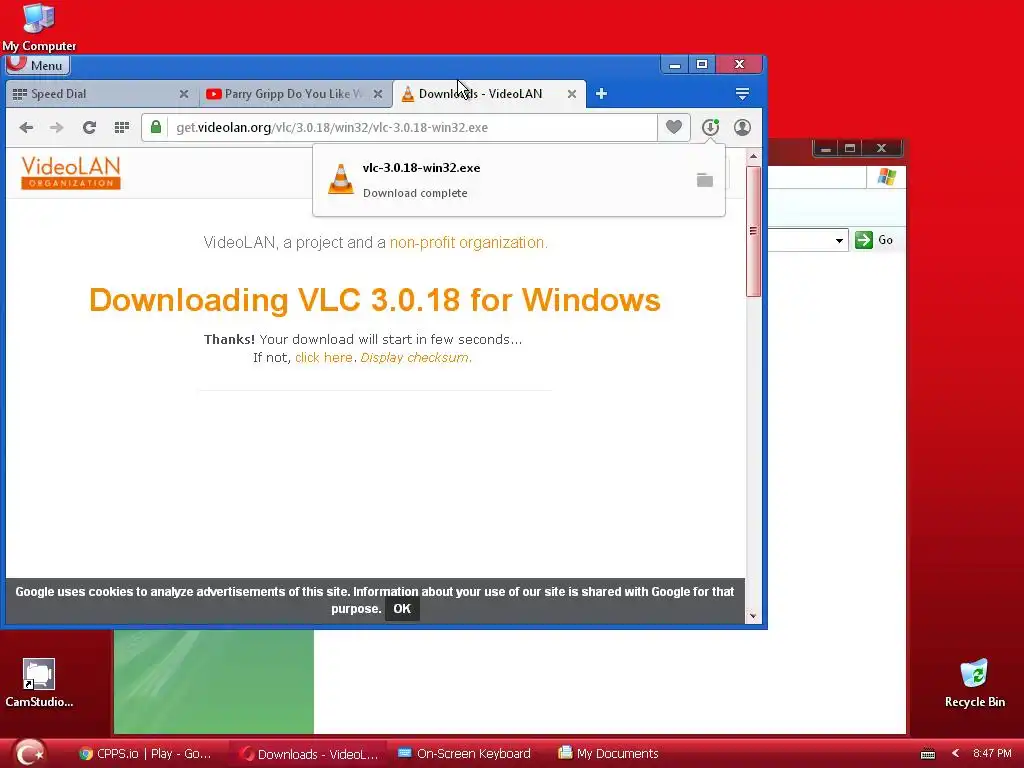This screenshot has height=768, width=1024.
Task: Expand hidden tray icons arrow
Action: tap(955, 754)
